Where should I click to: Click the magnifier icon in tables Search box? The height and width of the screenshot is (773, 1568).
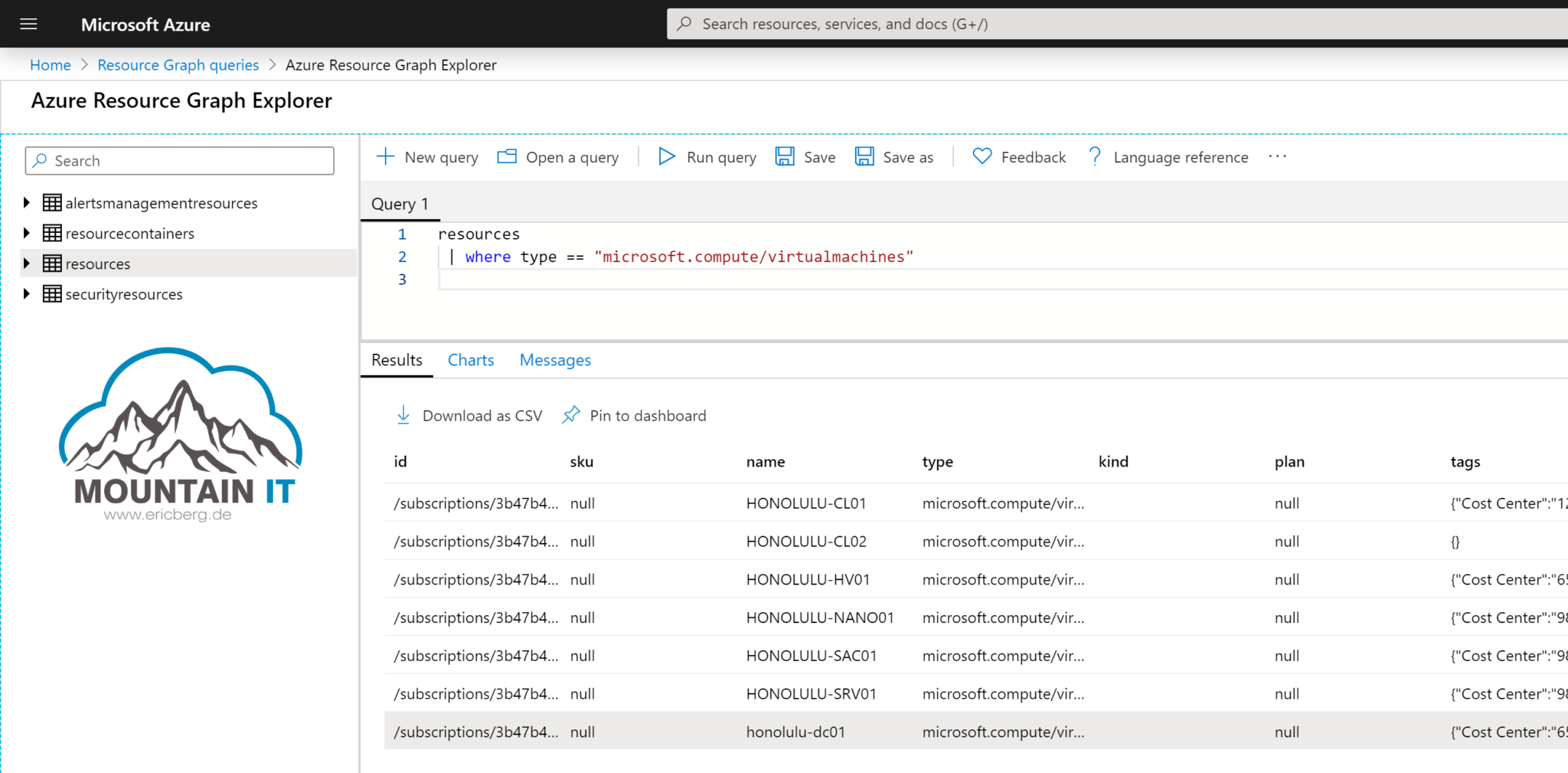40,161
